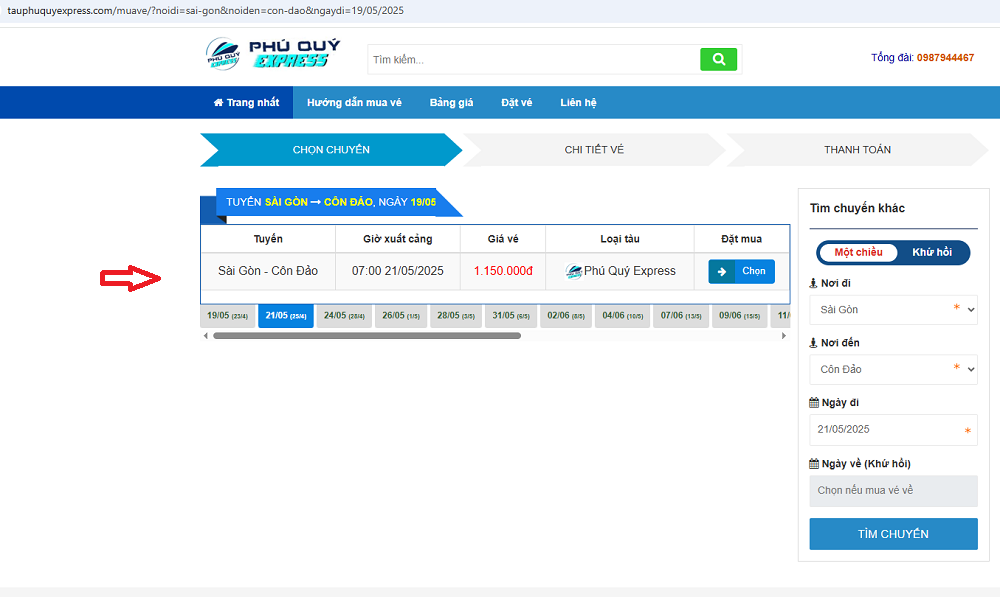Screen dimensions: 1000x597
Task: Click the location icon next to Nơi đi
Action: [813, 283]
